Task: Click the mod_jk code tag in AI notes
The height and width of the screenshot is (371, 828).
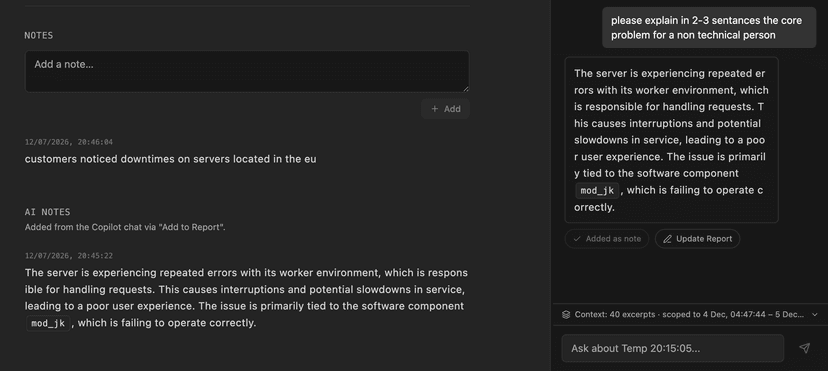Action: tap(48, 324)
